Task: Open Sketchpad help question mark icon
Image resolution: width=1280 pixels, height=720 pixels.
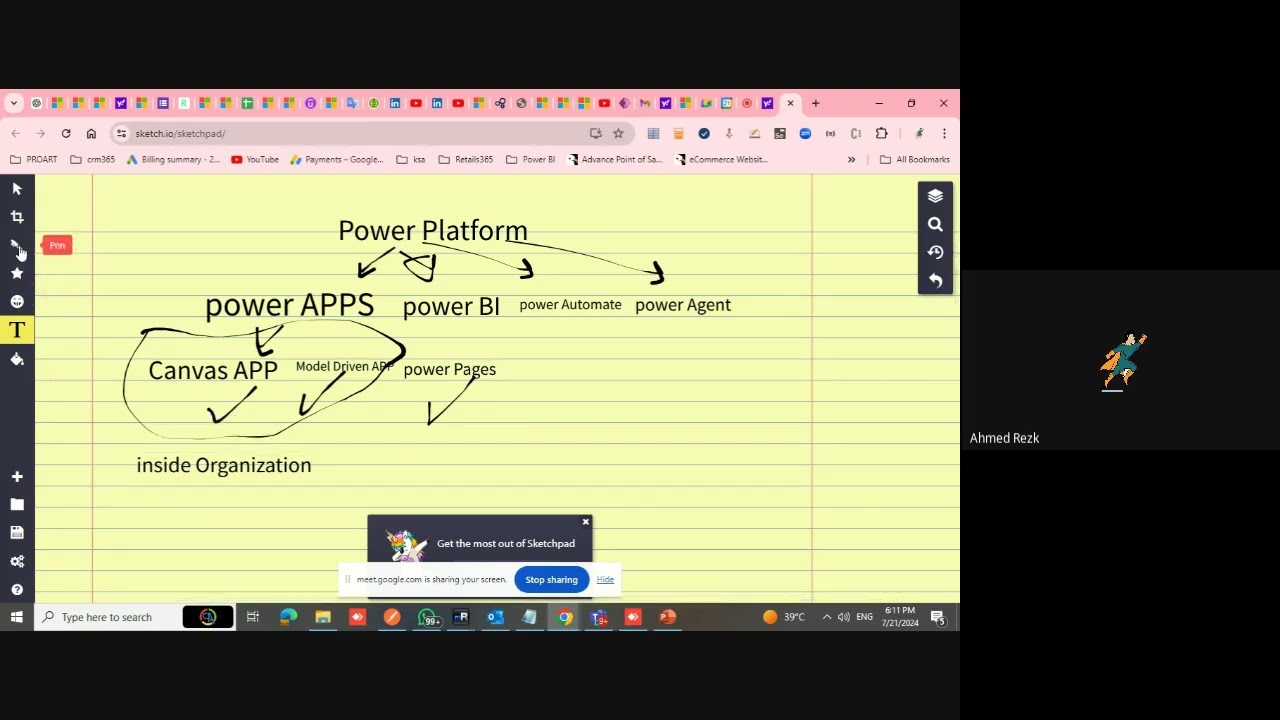Action: click(x=17, y=589)
